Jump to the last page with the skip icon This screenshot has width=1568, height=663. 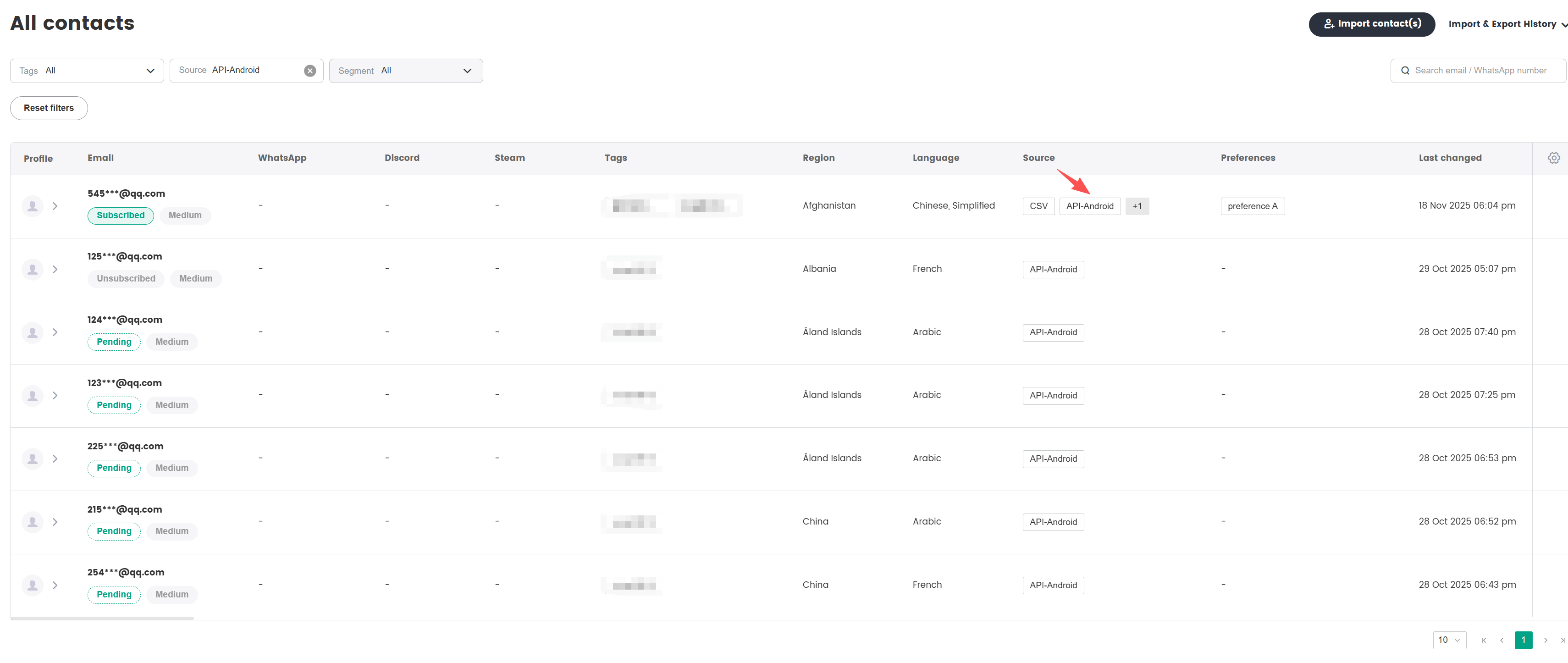(1562, 640)
